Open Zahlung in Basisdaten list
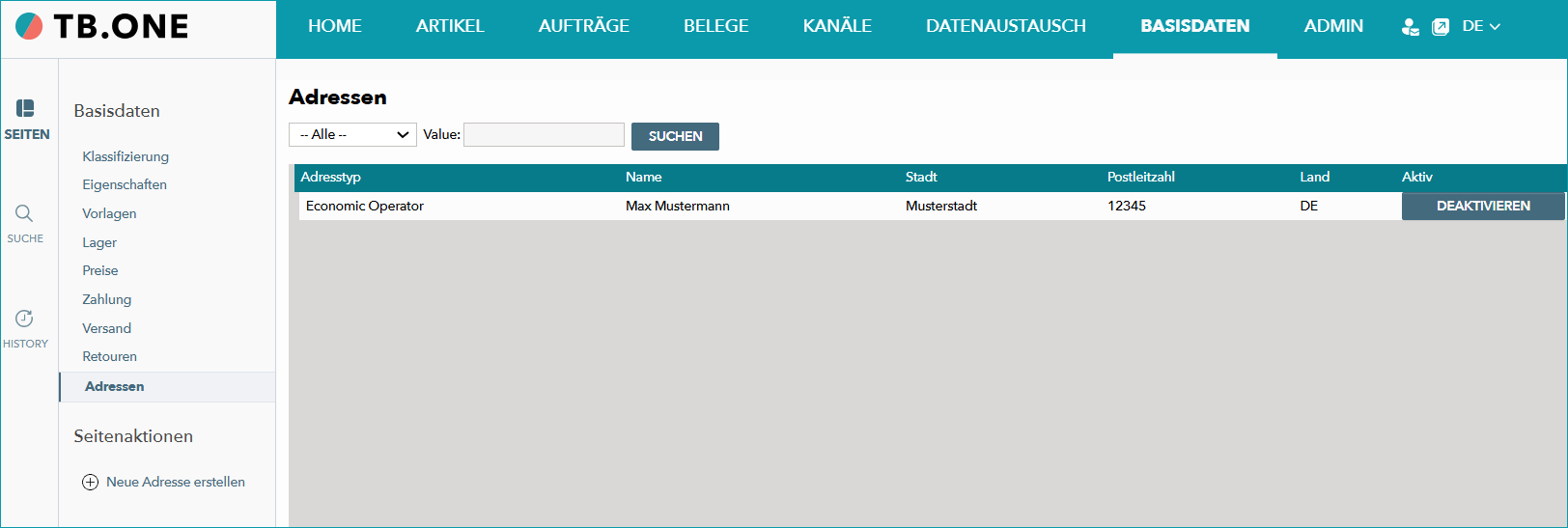This screenshot has height=528, width=1568. tap(106, 299)
